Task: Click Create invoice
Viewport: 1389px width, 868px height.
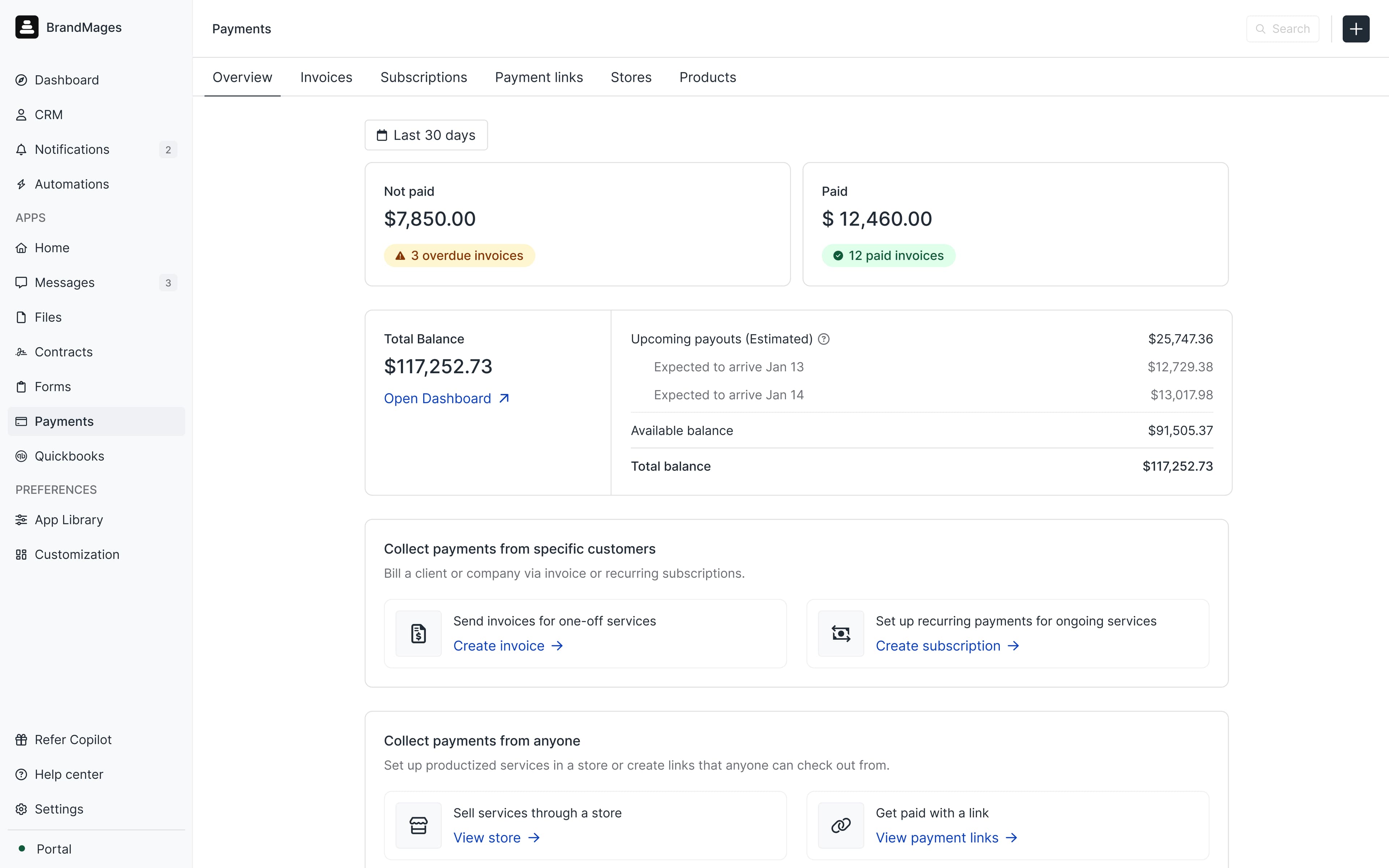Action: click(499, 645)
